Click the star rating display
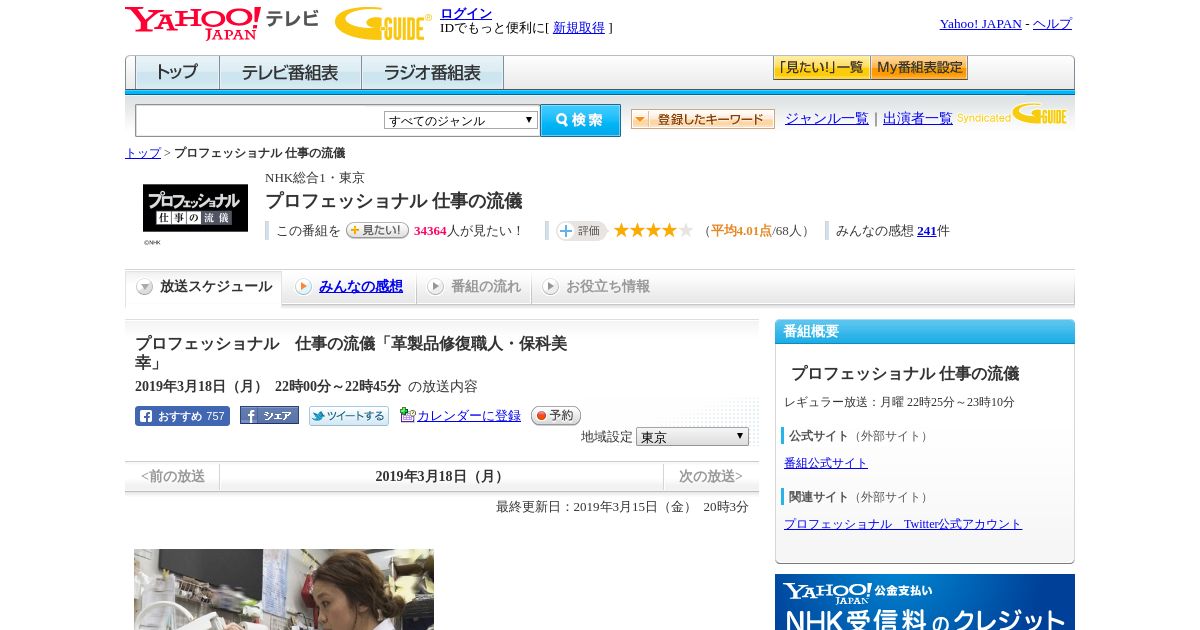 point(653,230)
